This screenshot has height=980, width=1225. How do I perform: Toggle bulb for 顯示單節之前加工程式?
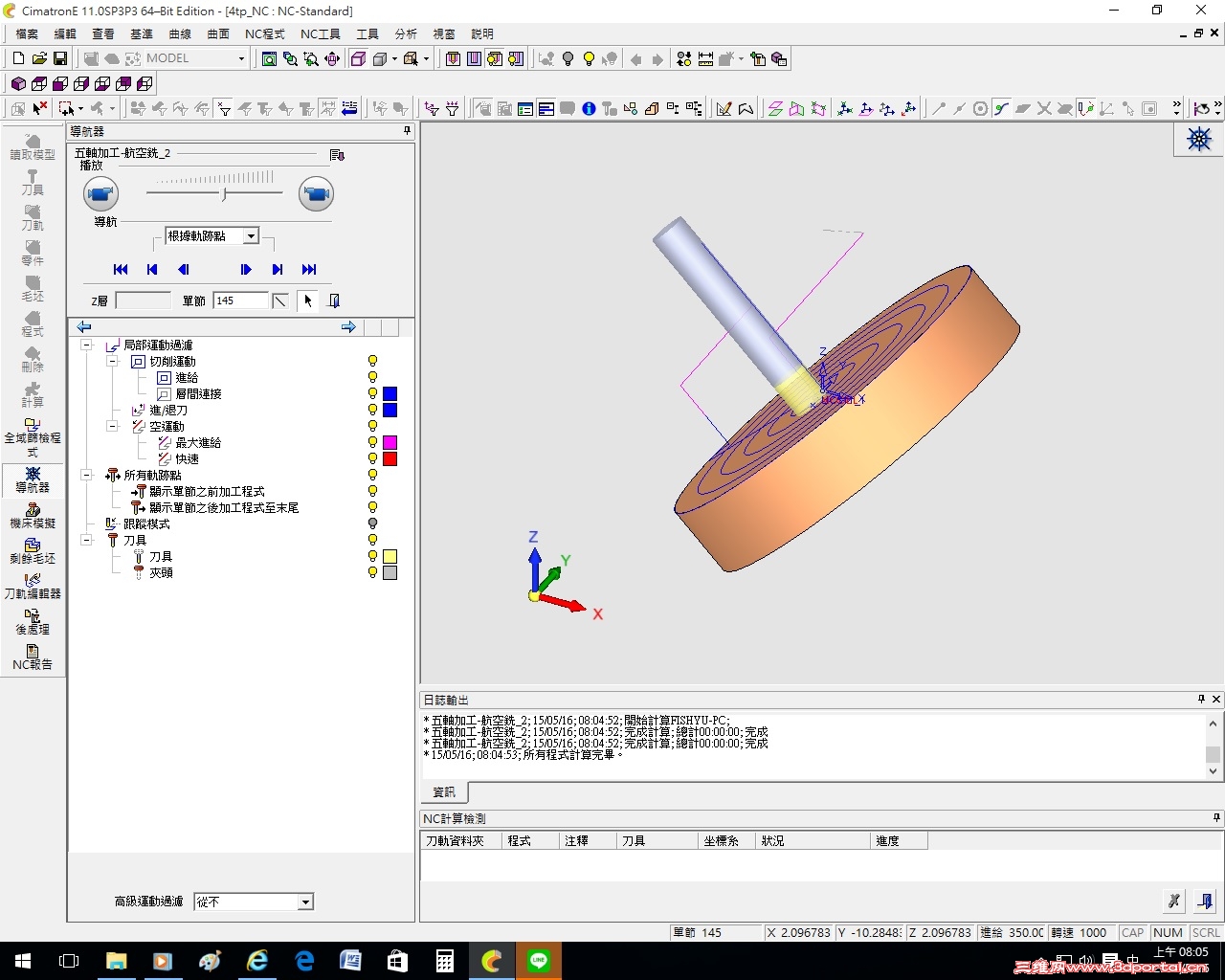tap(372, 492)
